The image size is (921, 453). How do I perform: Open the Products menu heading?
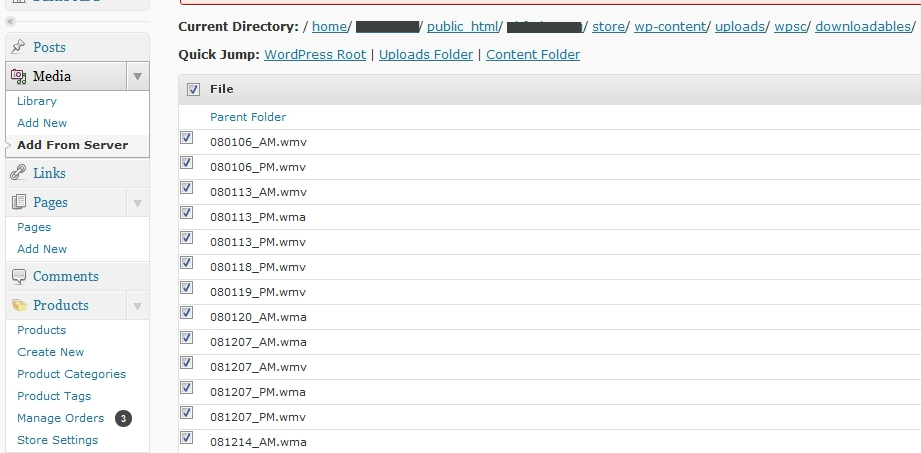point(60,305)
